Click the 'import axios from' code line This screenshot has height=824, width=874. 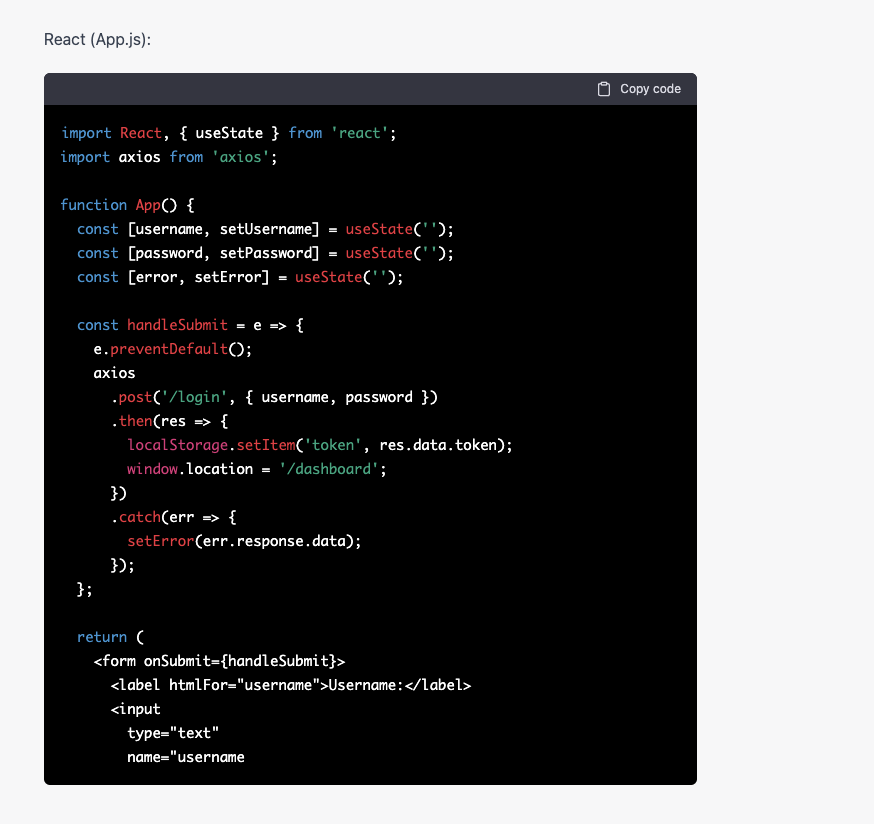click(x=169, y=157)
